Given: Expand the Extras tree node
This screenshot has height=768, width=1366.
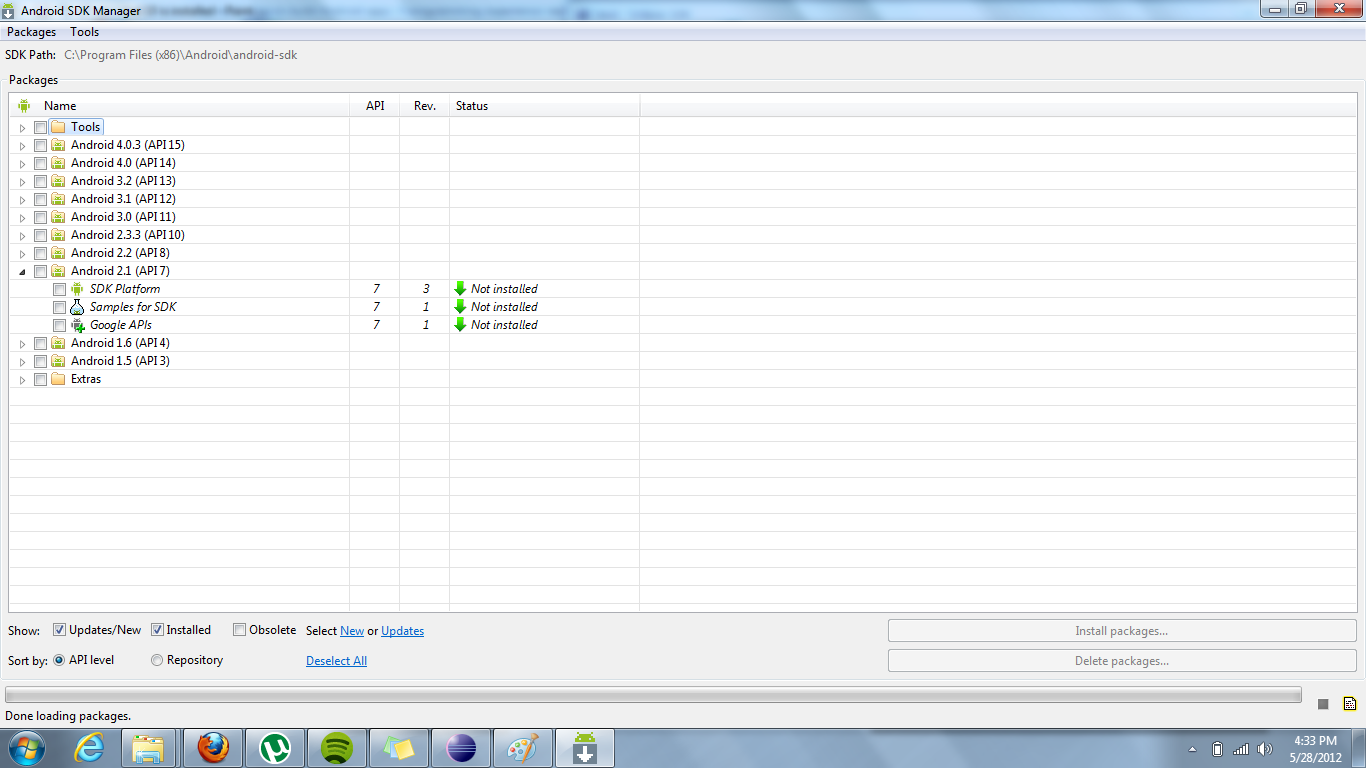Looking at the screenshot, I should point(22,380).
